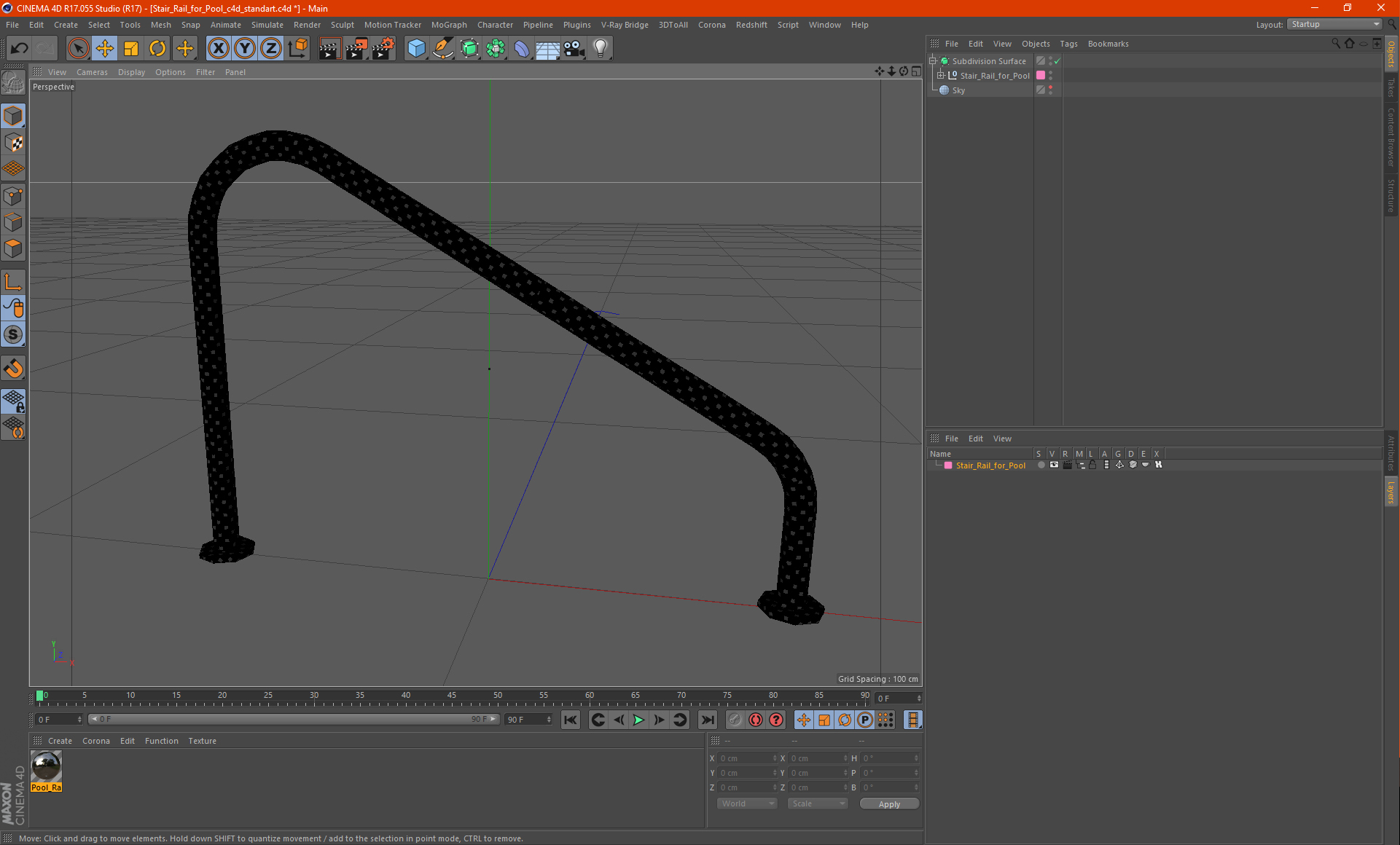Enable Edges mode

click(13, 222)
